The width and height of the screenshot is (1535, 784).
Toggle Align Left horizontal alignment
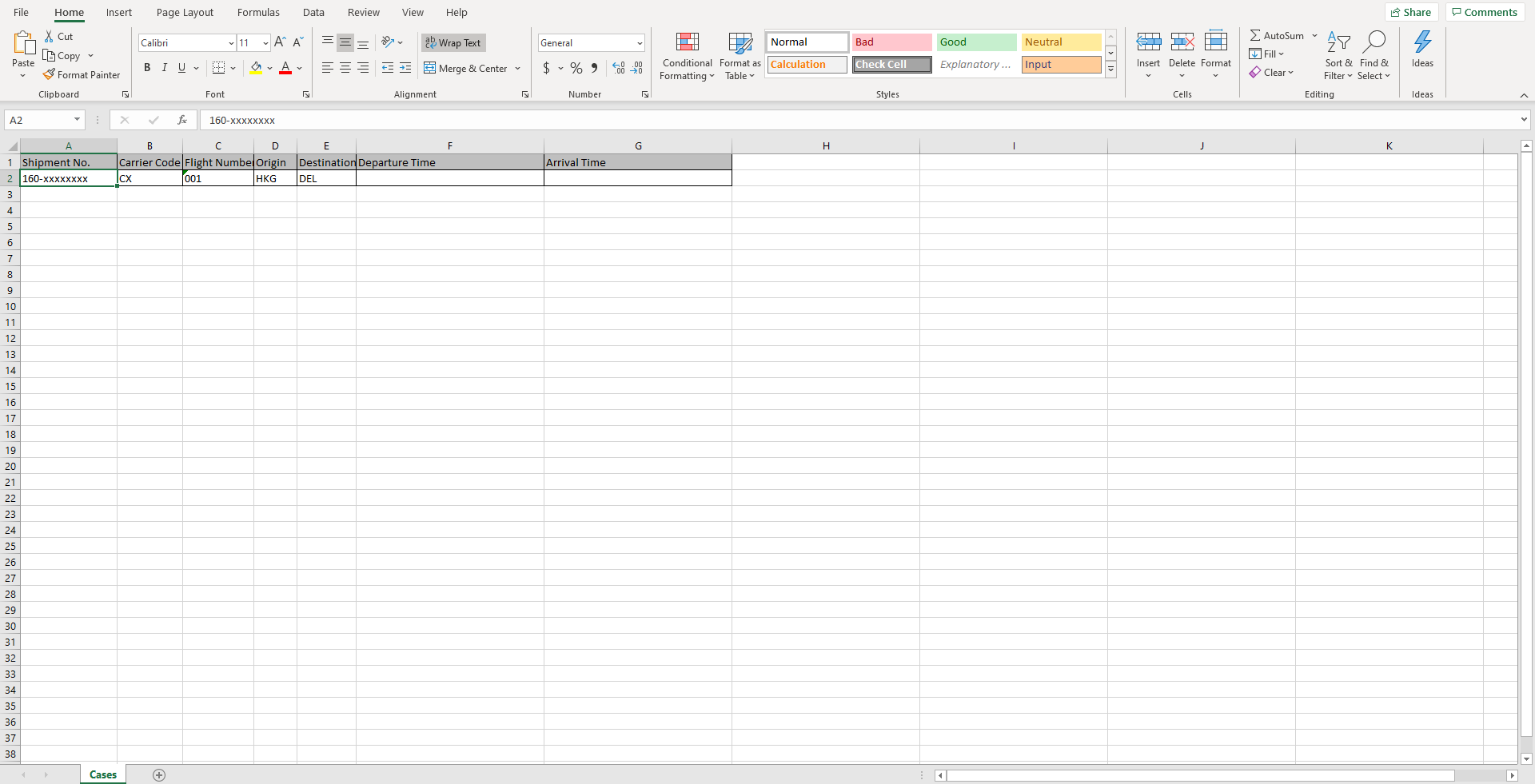[328, 68]
